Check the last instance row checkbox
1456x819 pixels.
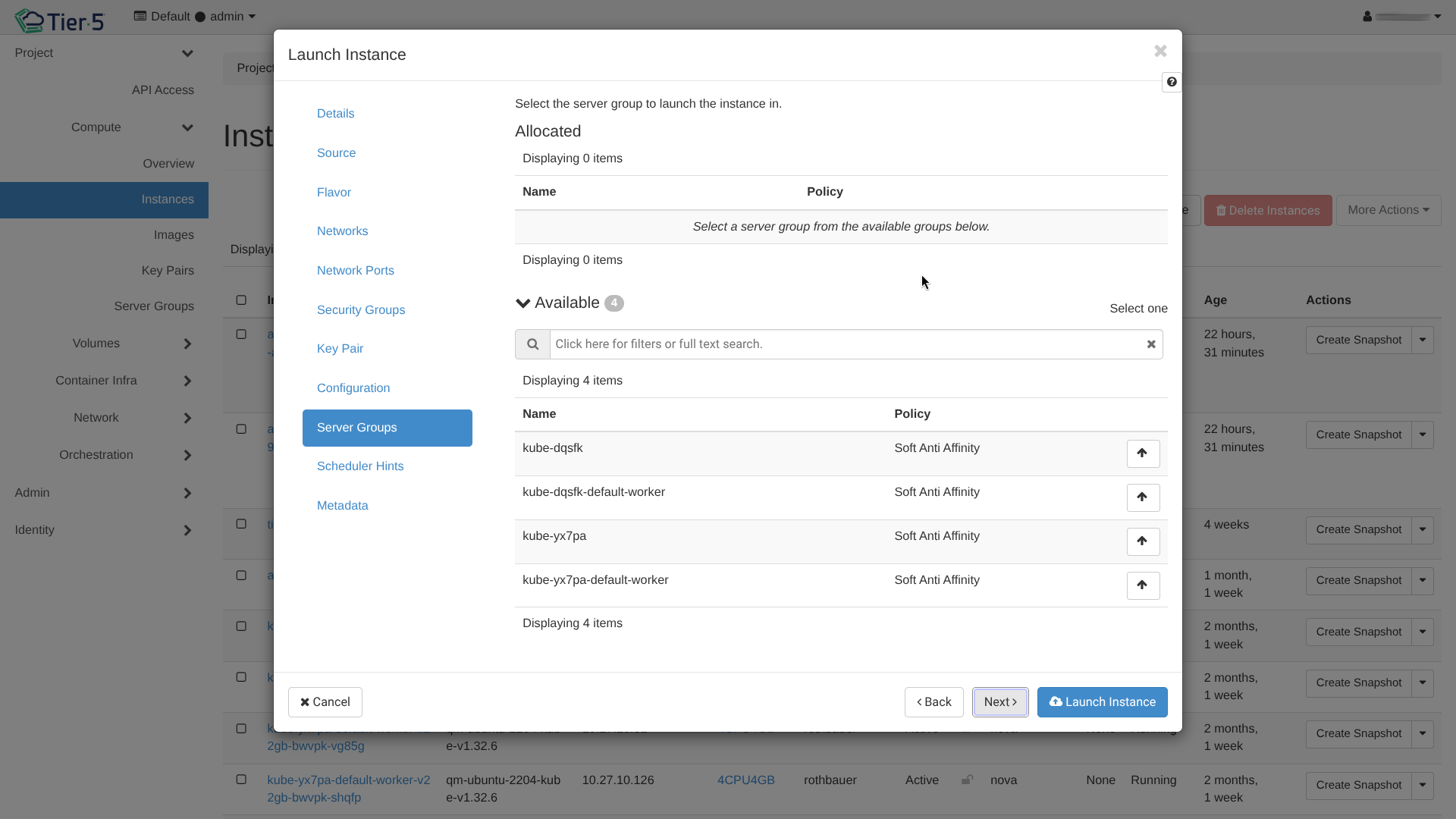point(241,780)
